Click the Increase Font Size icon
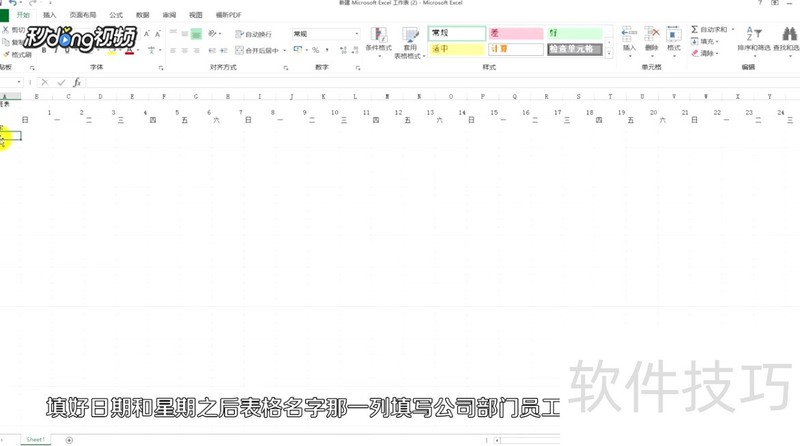The width and height of the screenshot is (800, 446). coord(147,34)
